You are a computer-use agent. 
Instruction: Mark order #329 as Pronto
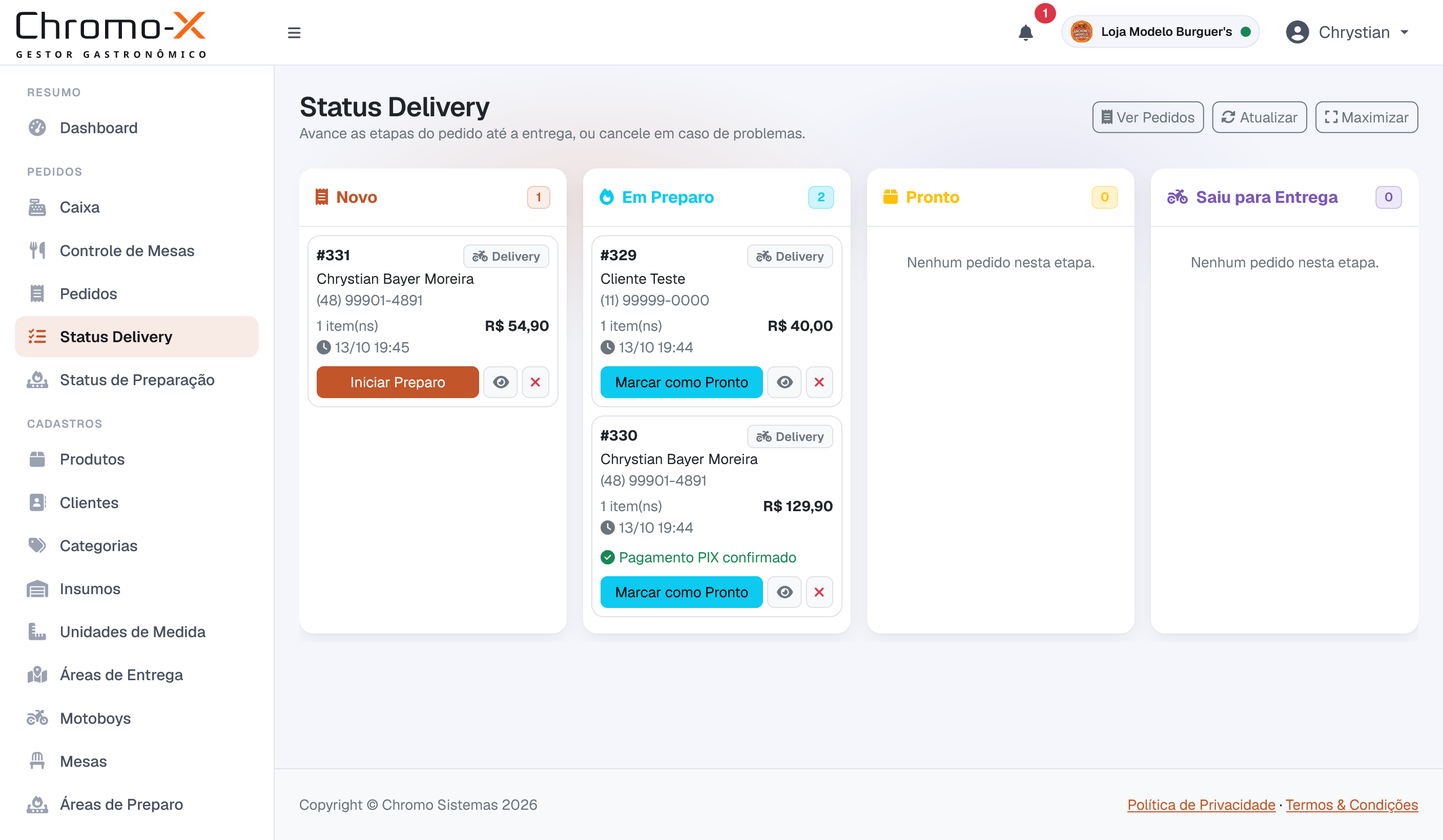tap(682, 382)
